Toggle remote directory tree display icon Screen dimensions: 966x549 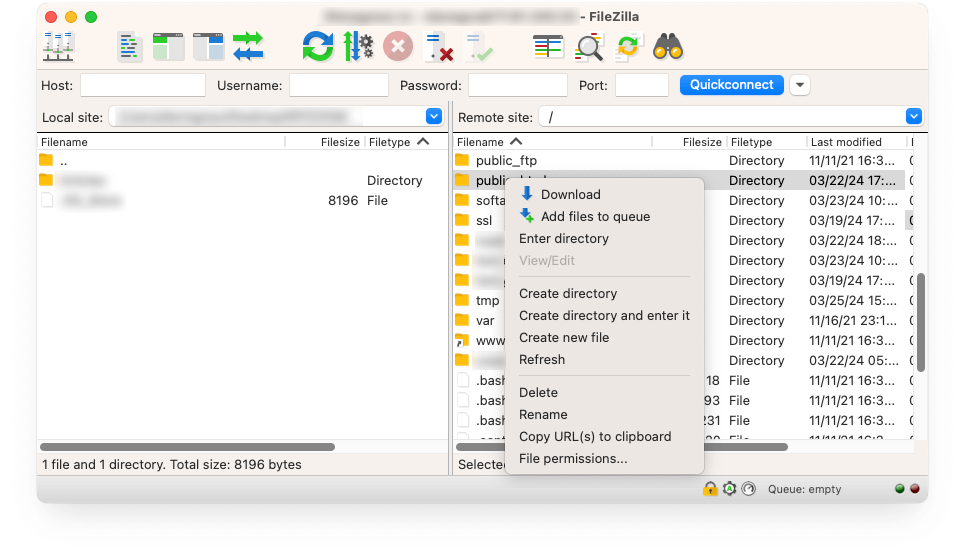[x=208, y=47]
